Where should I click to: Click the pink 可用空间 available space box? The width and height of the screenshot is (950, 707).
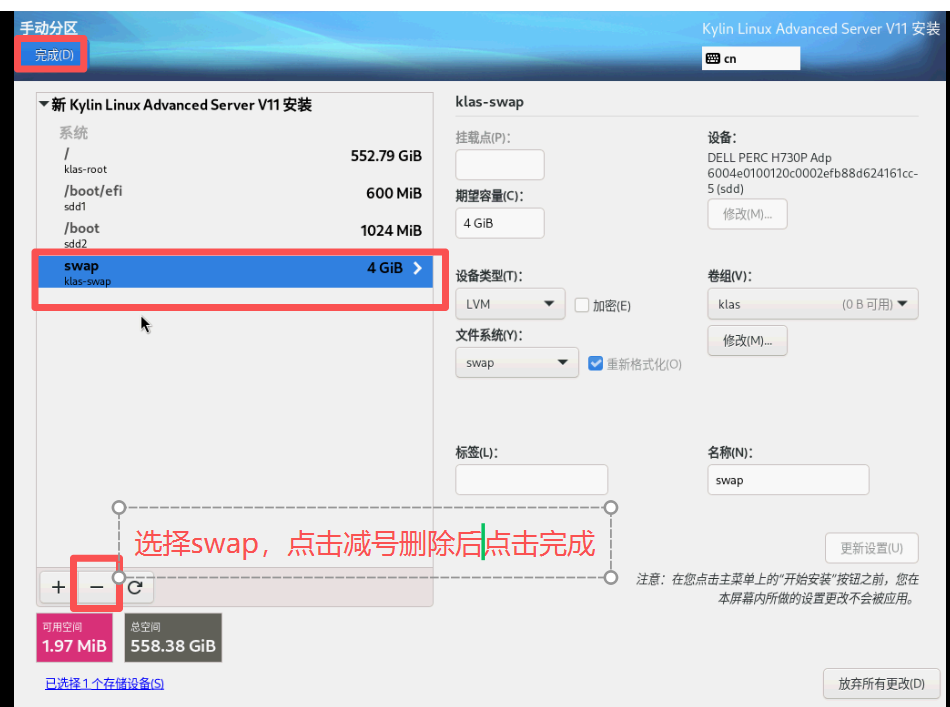[74, 638]
